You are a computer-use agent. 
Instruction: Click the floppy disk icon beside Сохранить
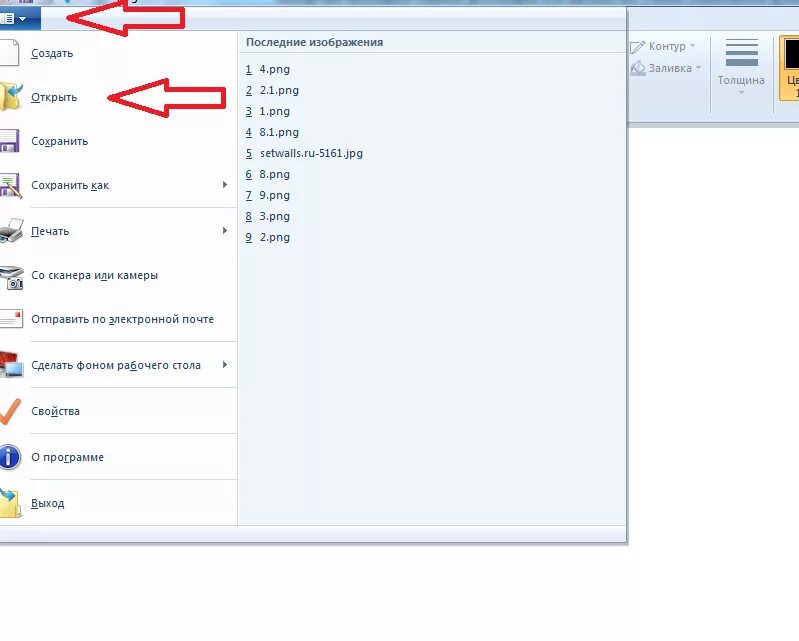[10, 141]
